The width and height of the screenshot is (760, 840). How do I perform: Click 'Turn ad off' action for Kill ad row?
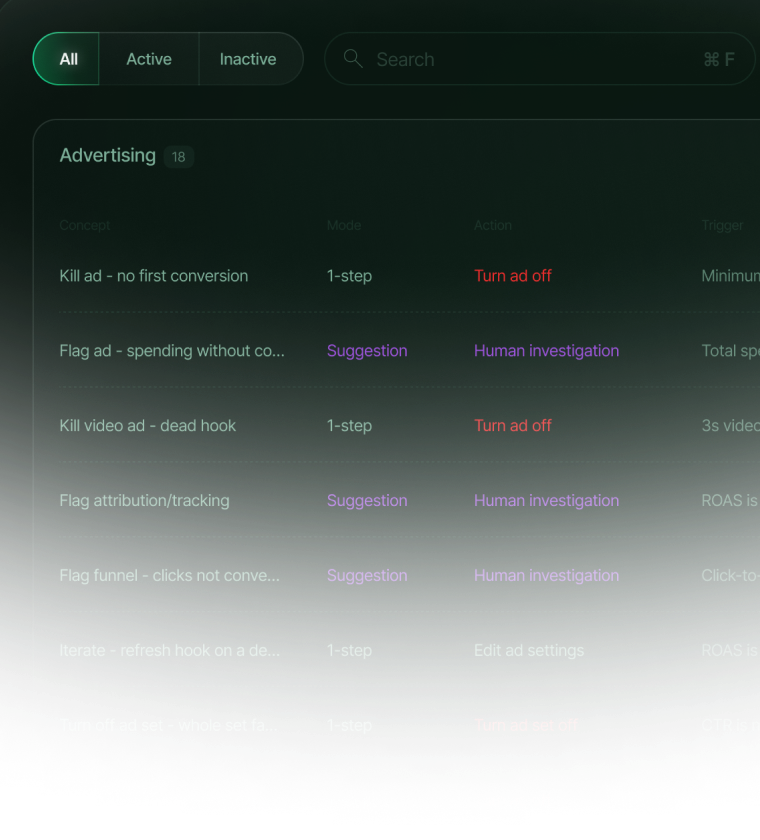[513, 276]
